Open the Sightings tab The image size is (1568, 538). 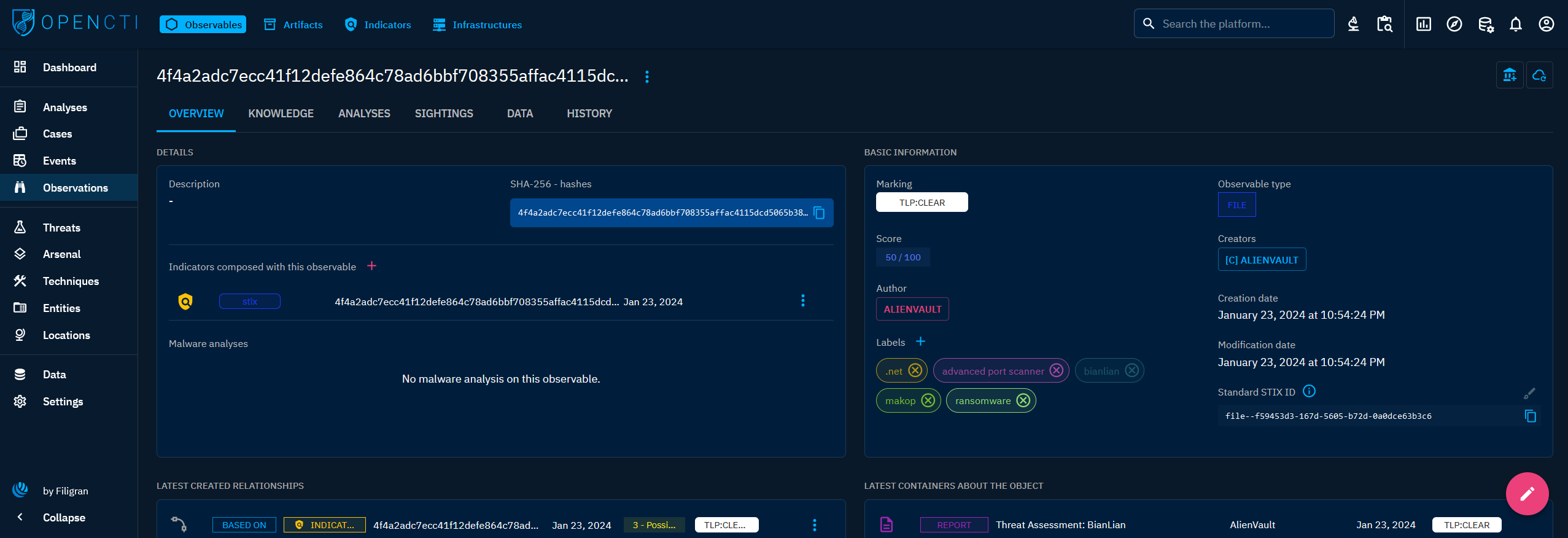[443, 114]
